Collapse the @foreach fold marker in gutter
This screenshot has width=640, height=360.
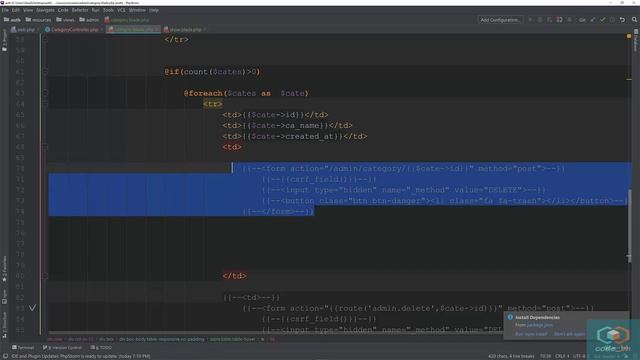pyautogui.click(x=45, y=93)
